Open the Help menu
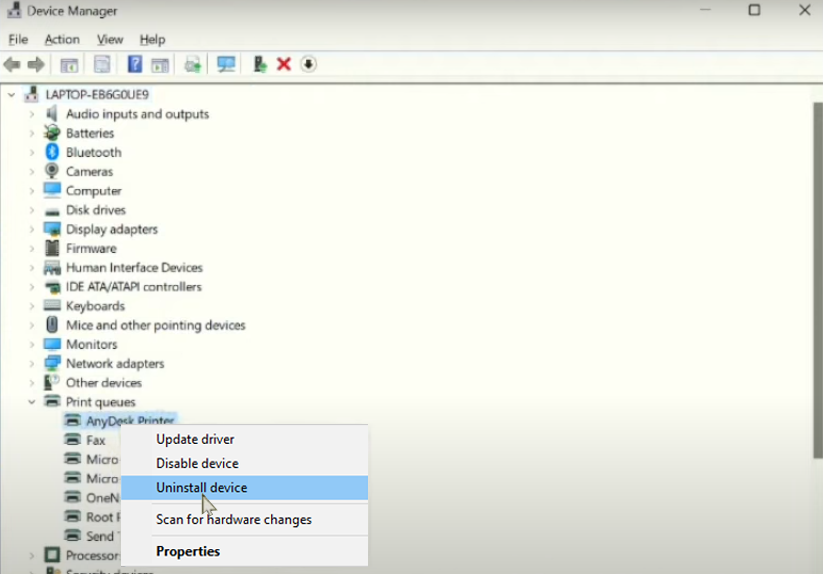The image size is (823, 574). click(152, 39)
